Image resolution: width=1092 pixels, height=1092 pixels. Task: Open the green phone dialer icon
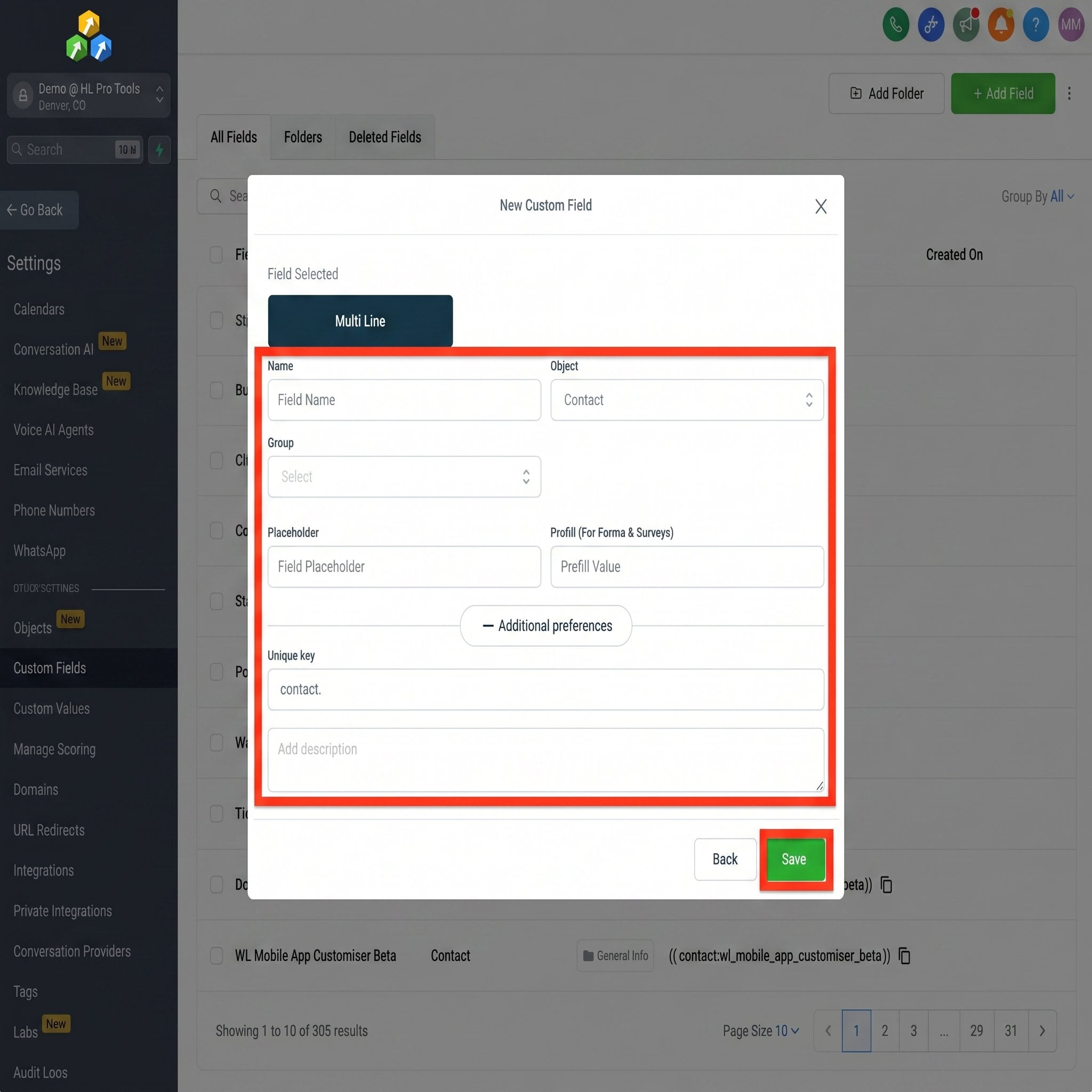[x=895, y=25]
